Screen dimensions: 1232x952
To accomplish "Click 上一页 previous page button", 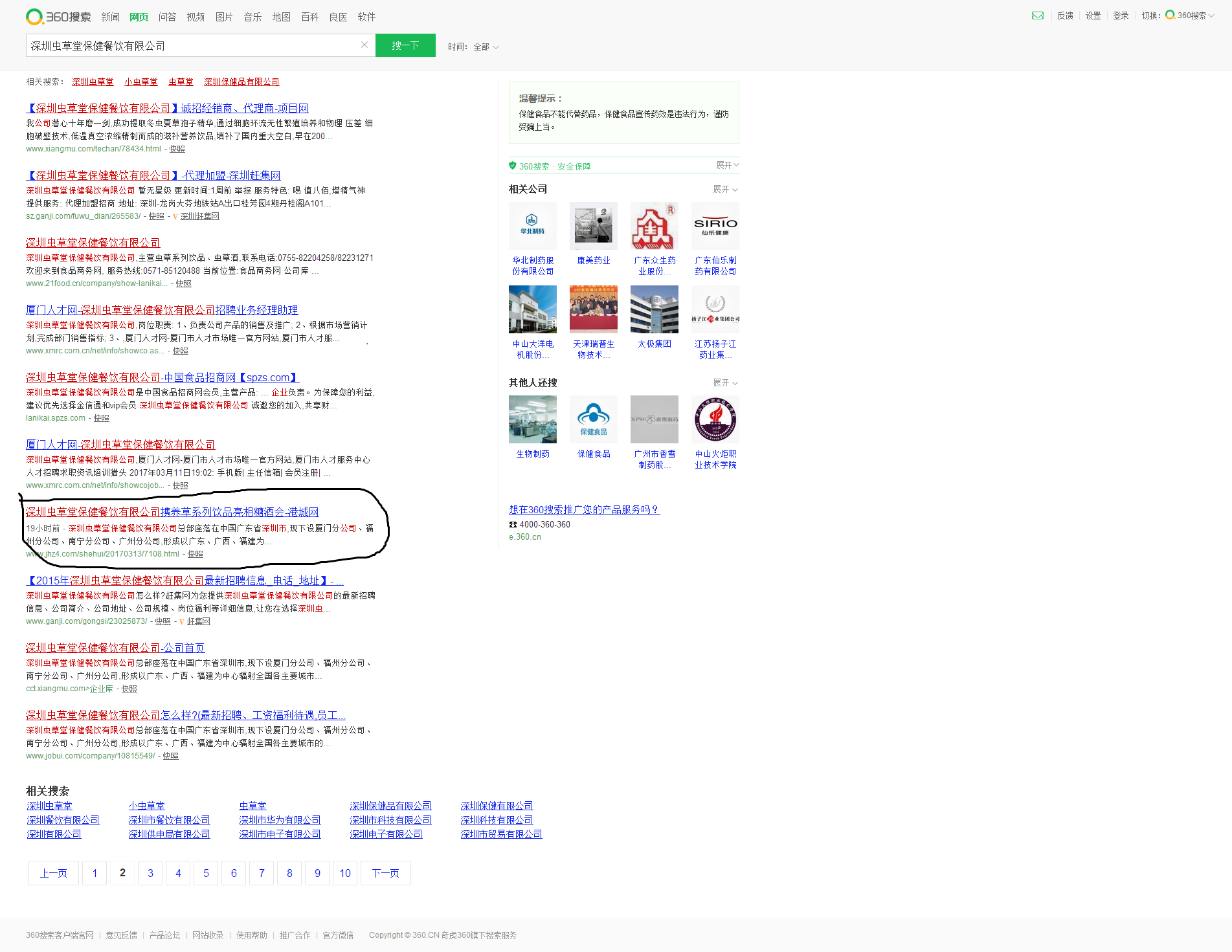I will pyautogui.click(x=54, y=873).
